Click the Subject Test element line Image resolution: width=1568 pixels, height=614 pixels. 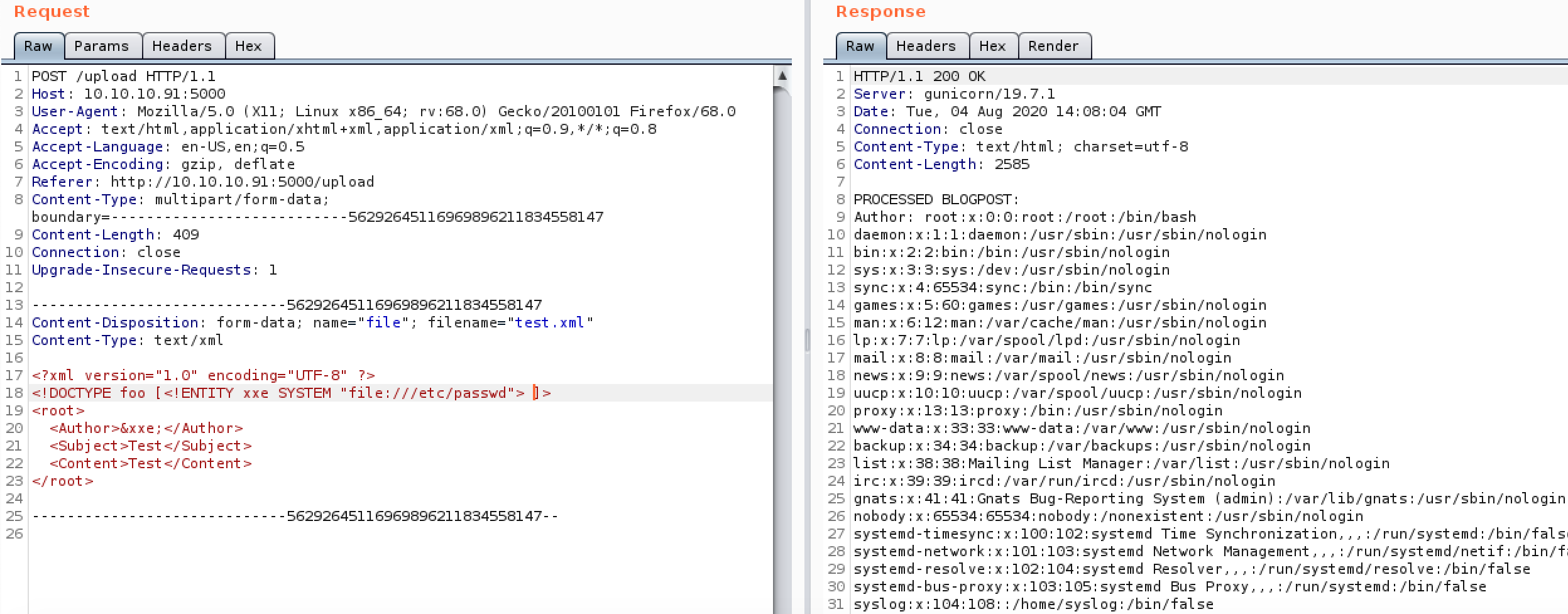(x=150, y=446)
